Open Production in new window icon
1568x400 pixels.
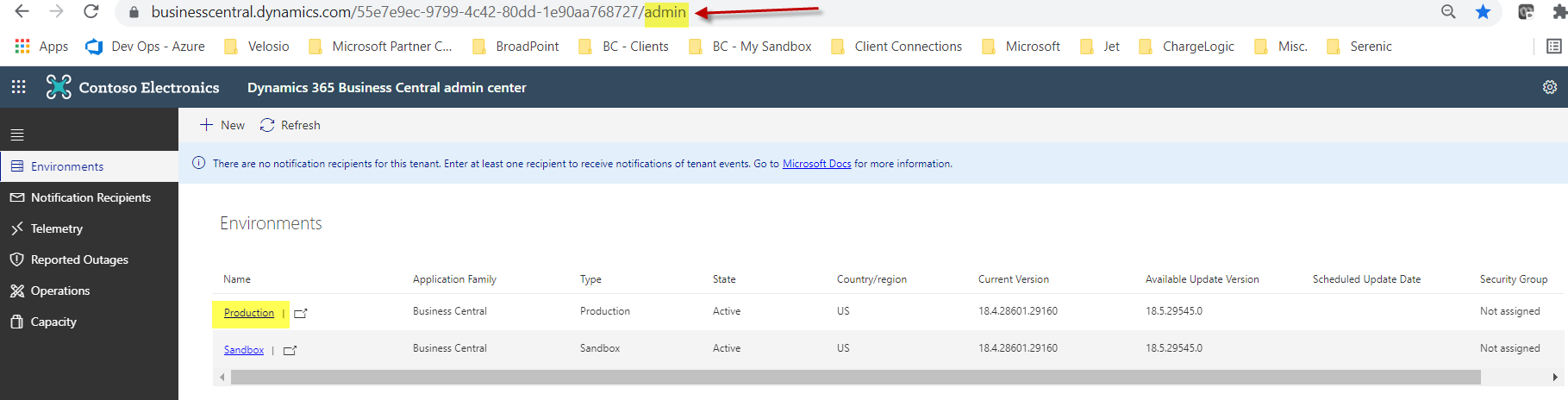point(301,314)
